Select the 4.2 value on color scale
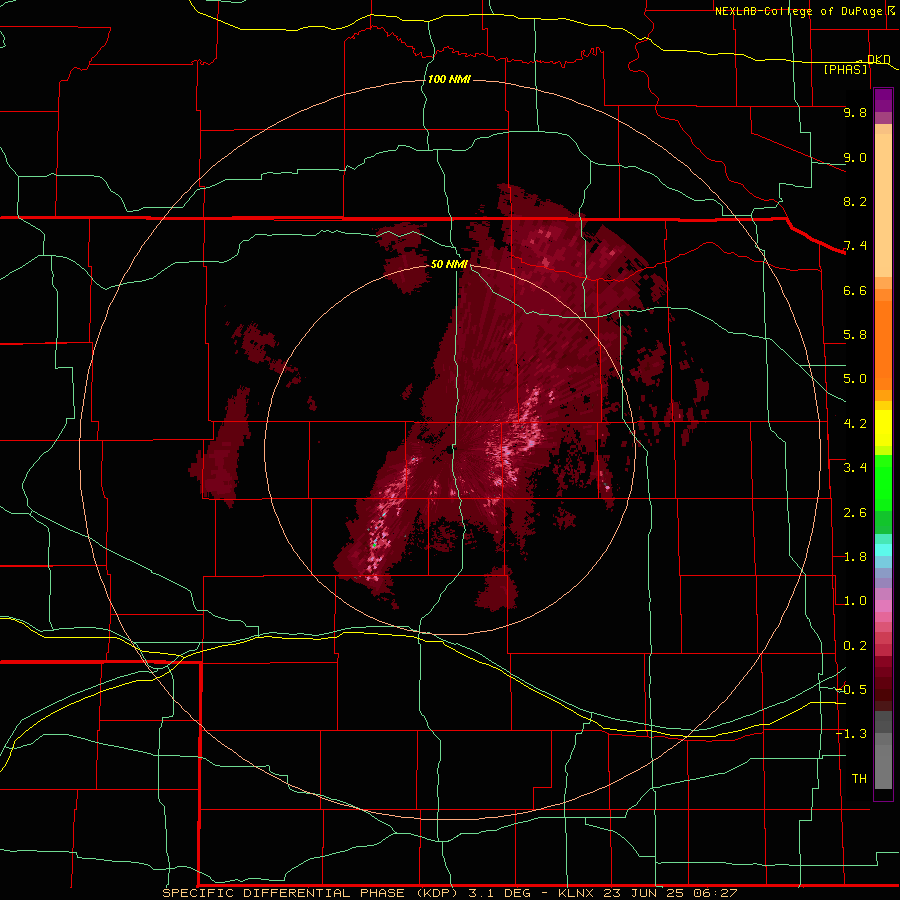Image resolution: width=900 pixels, height=900 pixels. click(x=855, y=424)
